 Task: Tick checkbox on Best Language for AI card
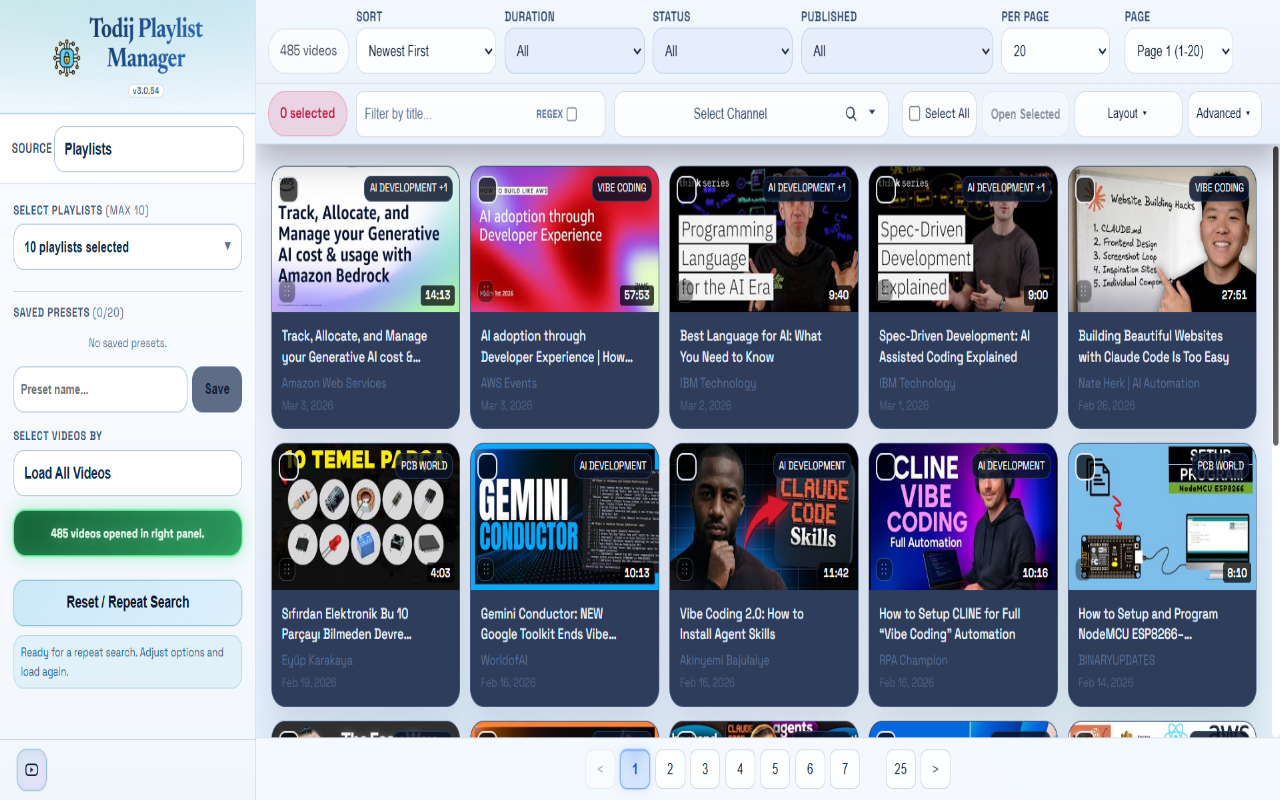point(687,189)
